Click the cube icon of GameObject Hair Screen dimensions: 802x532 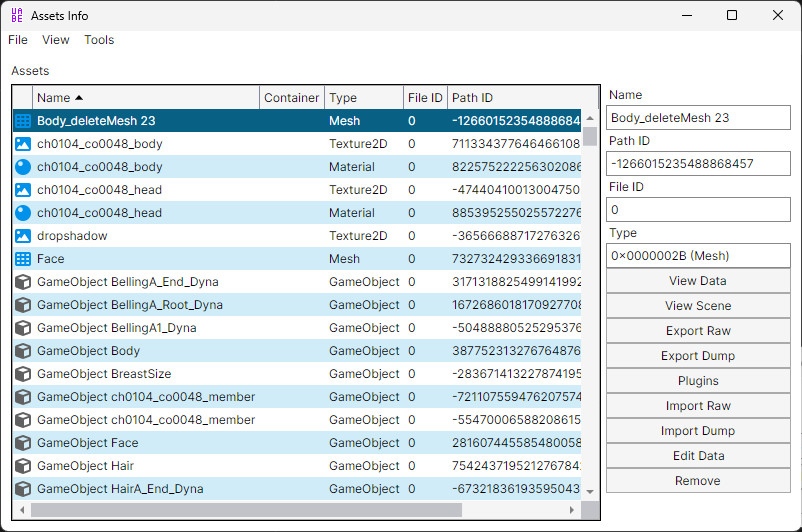[23, 466]
